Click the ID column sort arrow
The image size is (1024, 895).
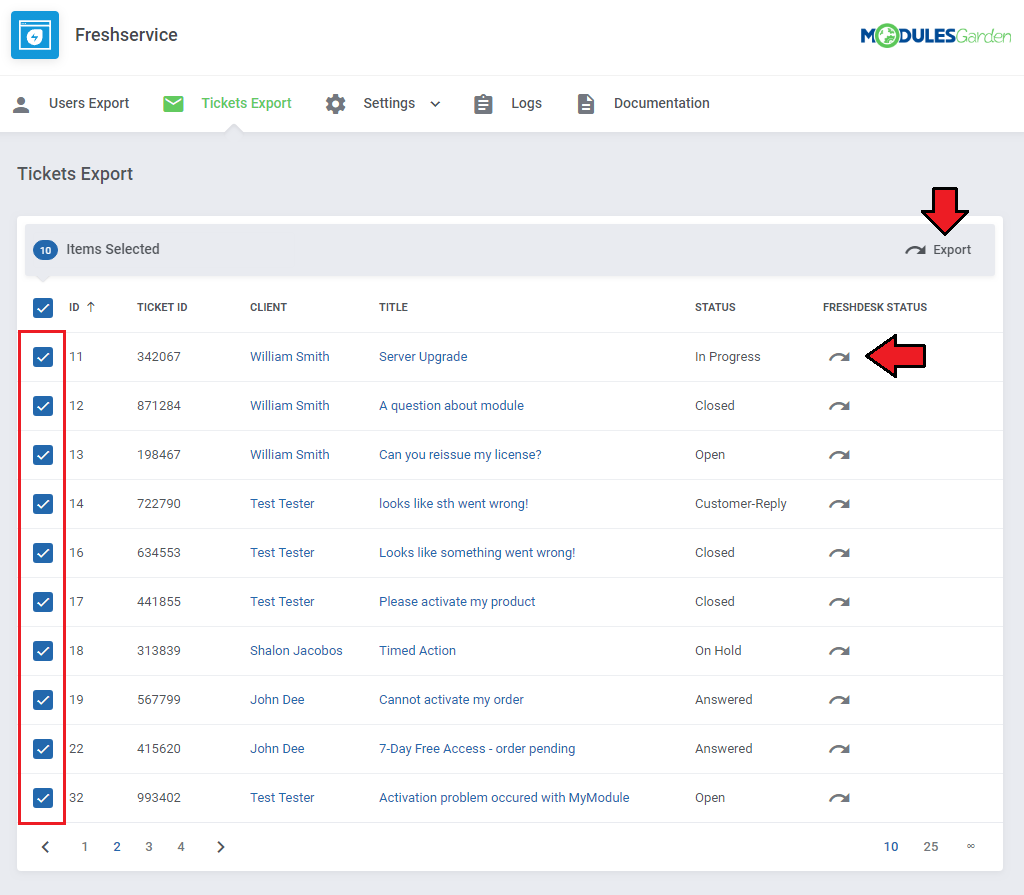tap(91, 307)
